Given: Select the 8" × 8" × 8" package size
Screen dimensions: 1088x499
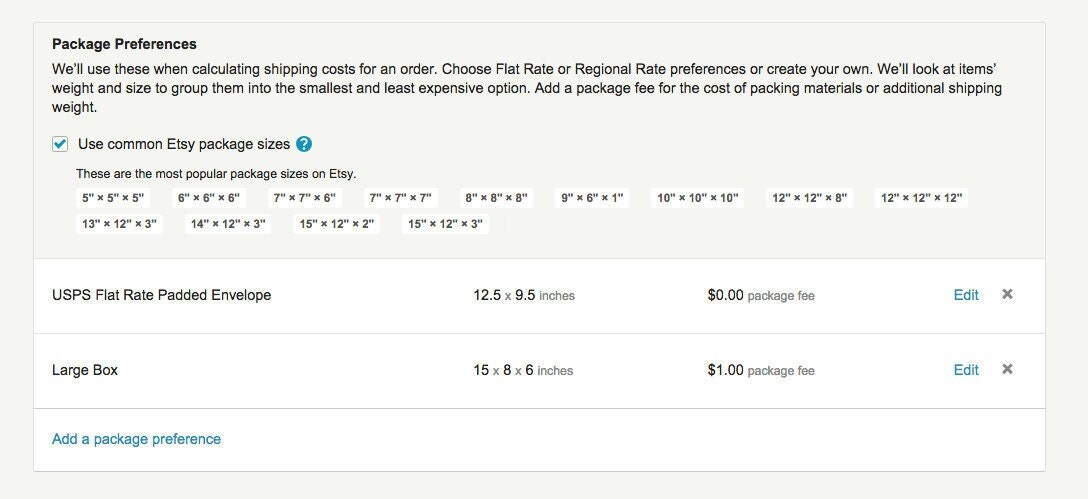Looking at the screenshot, I should (497, 198).
